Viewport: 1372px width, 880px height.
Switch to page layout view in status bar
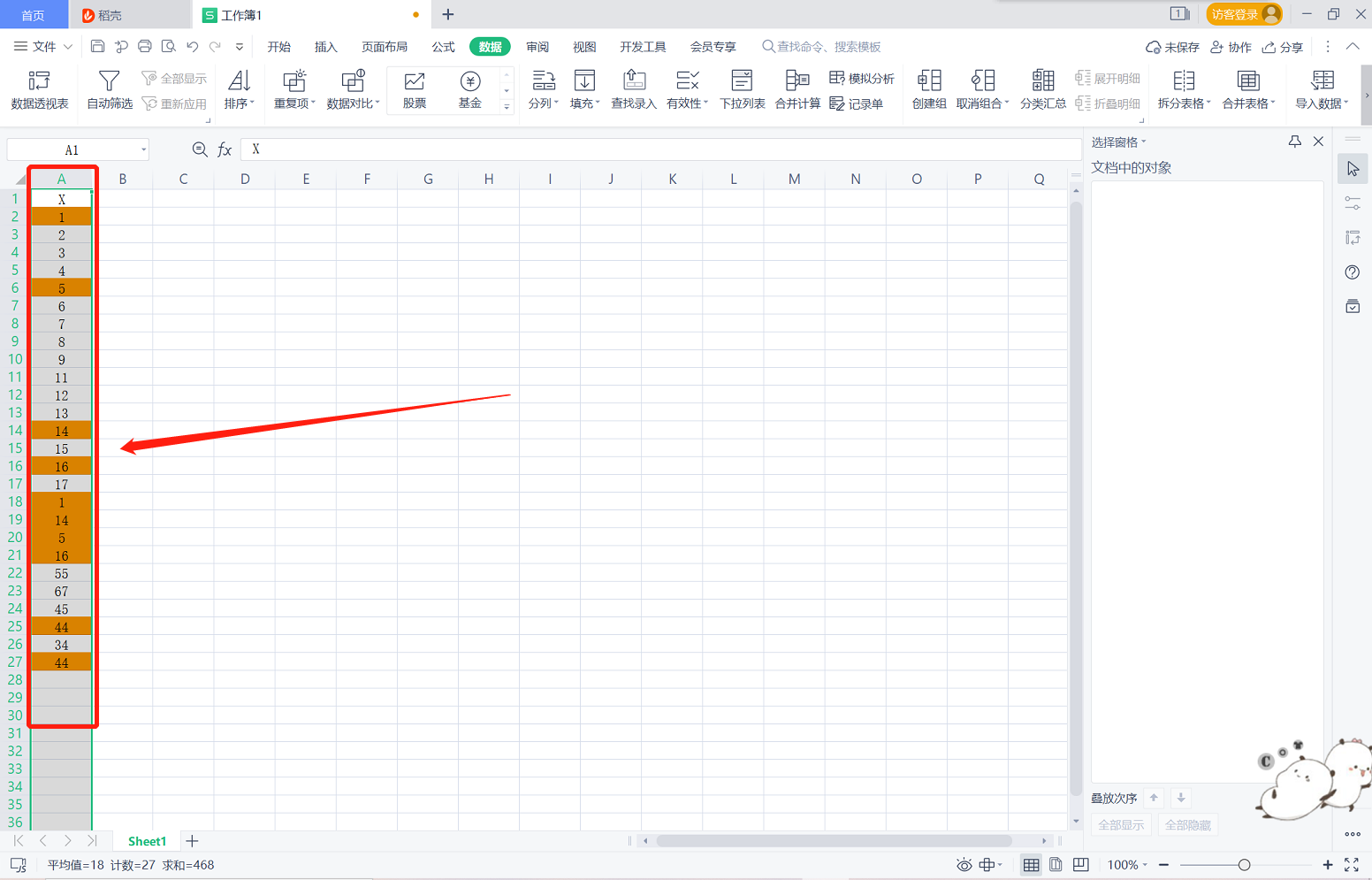coord(1056,865)
